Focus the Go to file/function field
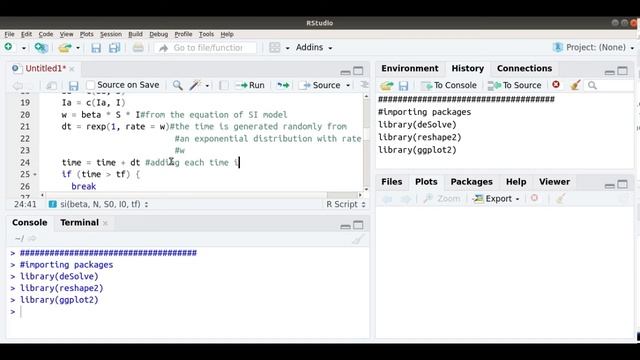The image size is (640, 360). [x=205, y=48]
